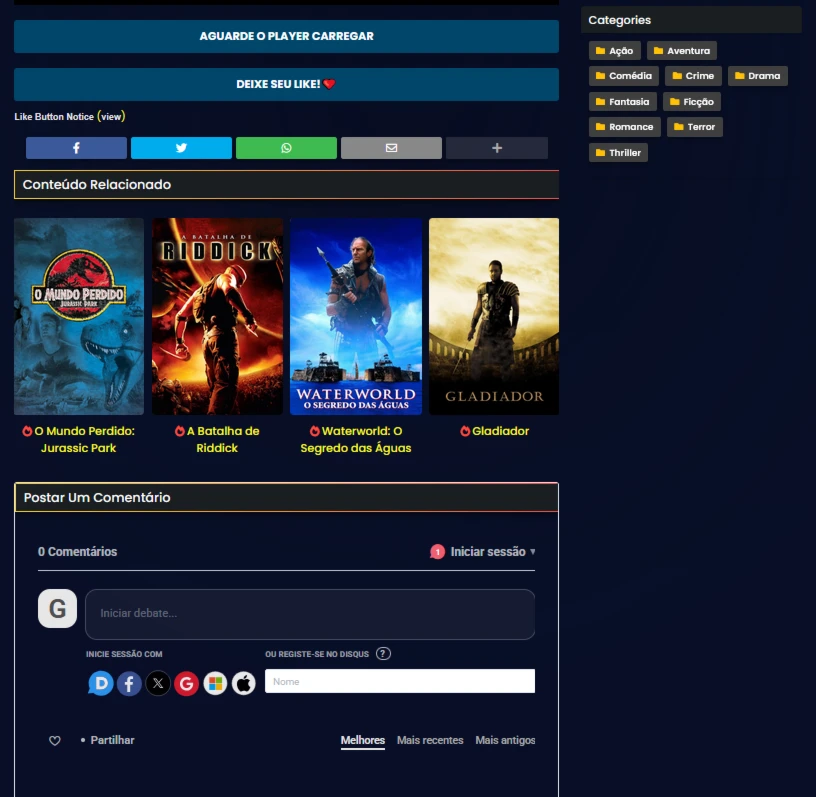
Task: Click the G avatar in comment box
Action: point(57,608)
